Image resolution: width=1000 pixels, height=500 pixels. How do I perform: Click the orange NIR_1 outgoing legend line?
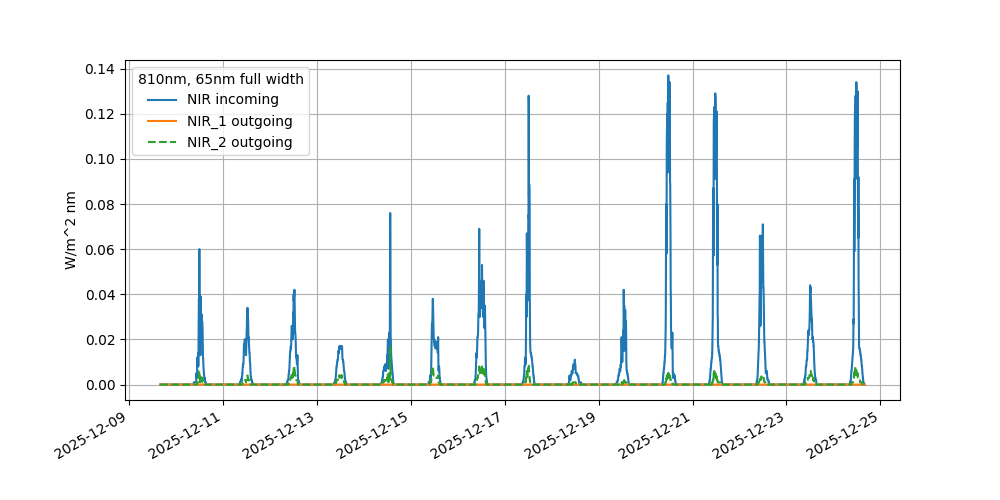(x=163, y=121)
